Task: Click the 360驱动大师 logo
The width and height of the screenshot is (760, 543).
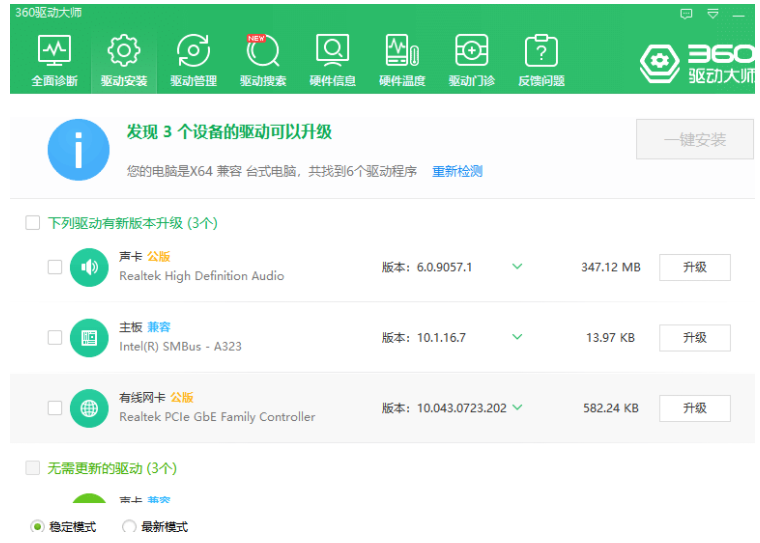Action: [x=697, y=64]
